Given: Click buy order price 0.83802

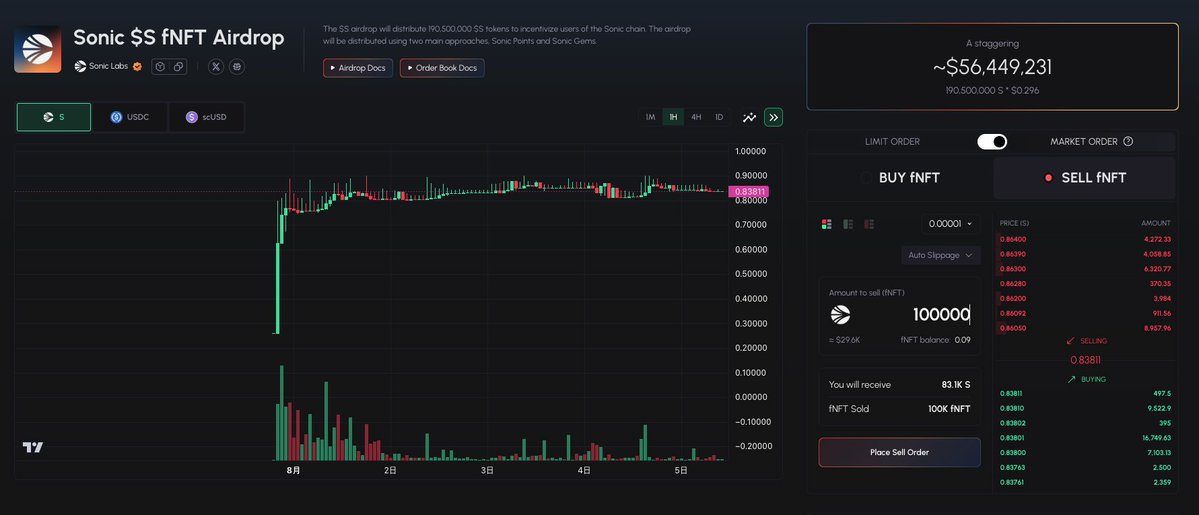Looking at the screenshot, I should coord(1012,423).
